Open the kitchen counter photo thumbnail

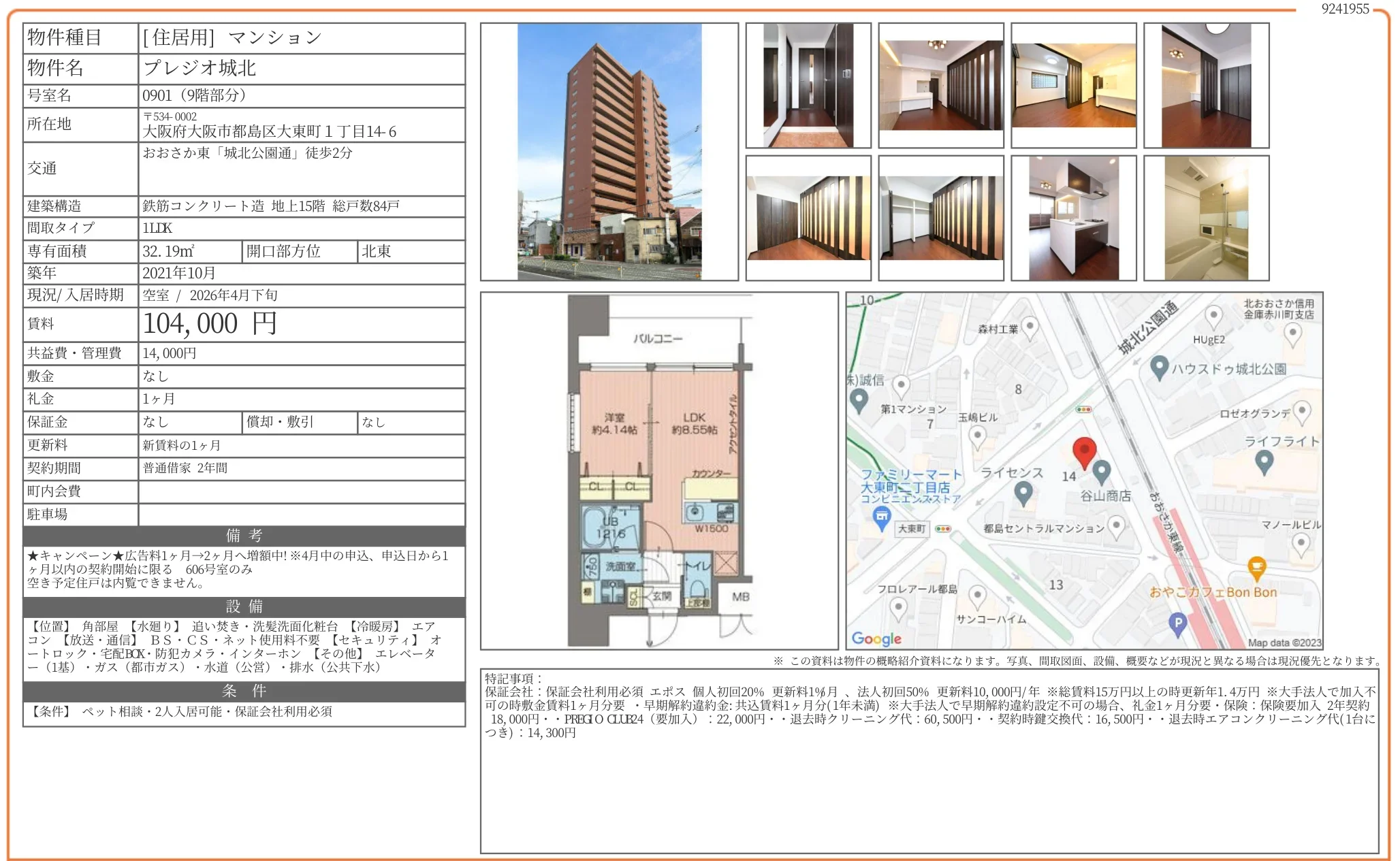[x=1073, y=218]
